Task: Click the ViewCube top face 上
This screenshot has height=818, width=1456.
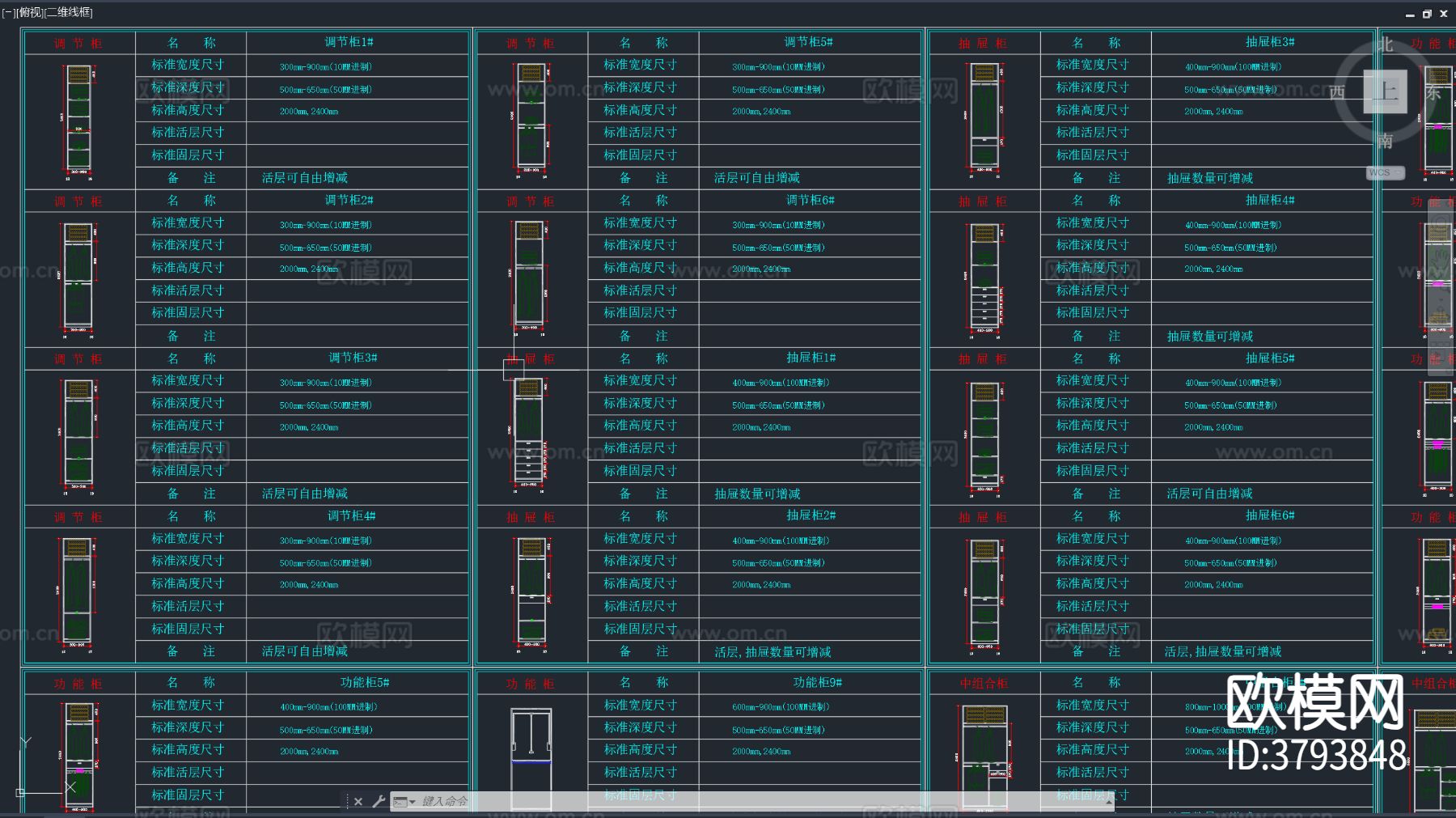Action: (1385, 91)
